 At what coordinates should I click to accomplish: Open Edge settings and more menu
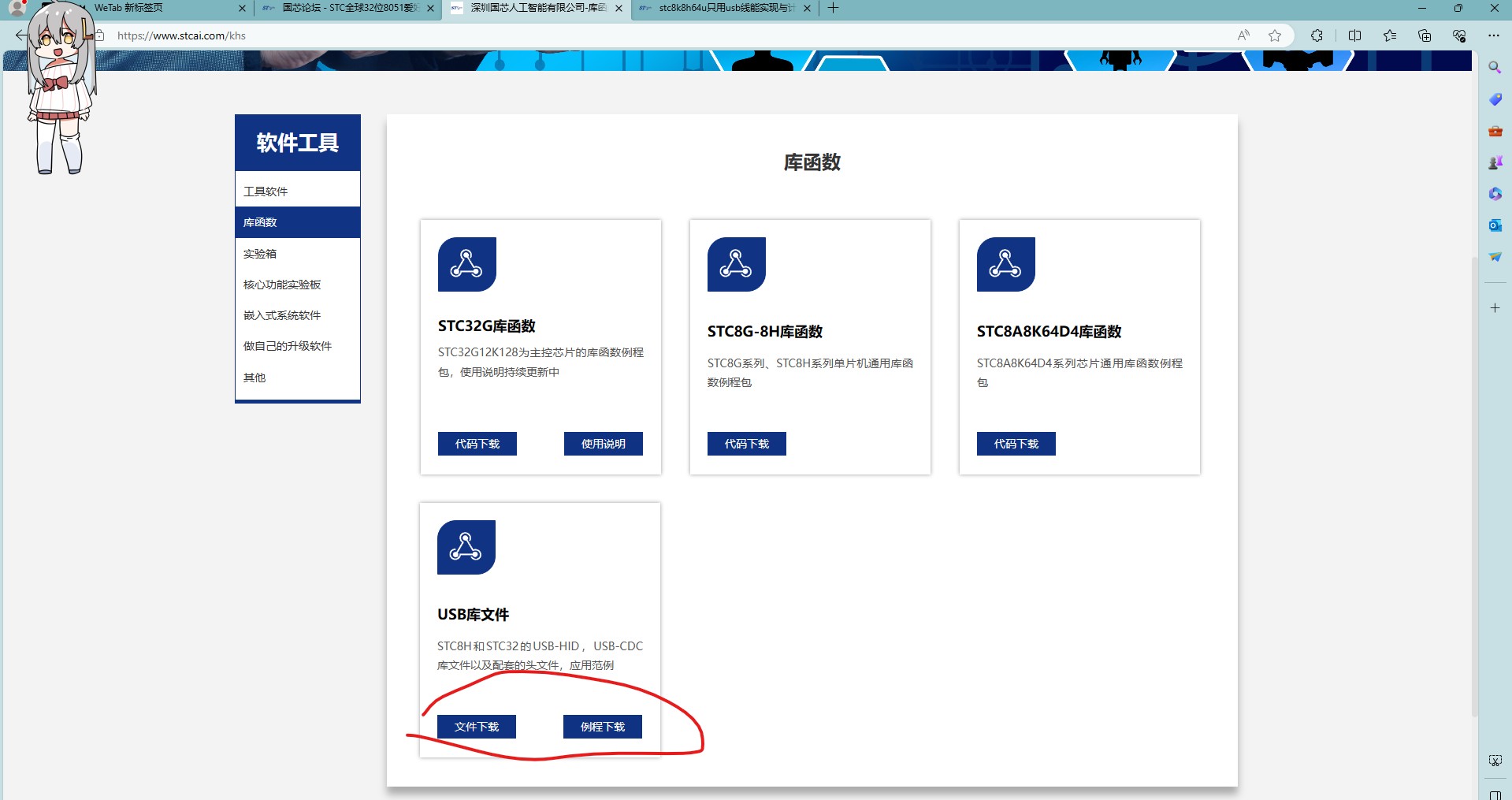pyautogui.click(x=1494, y=35)
